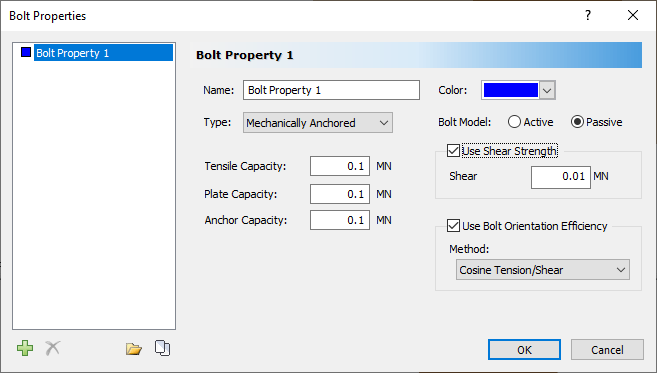Click the Method label text
The height and width of the screenshot is (373, 657).
(x=469, y=249)
